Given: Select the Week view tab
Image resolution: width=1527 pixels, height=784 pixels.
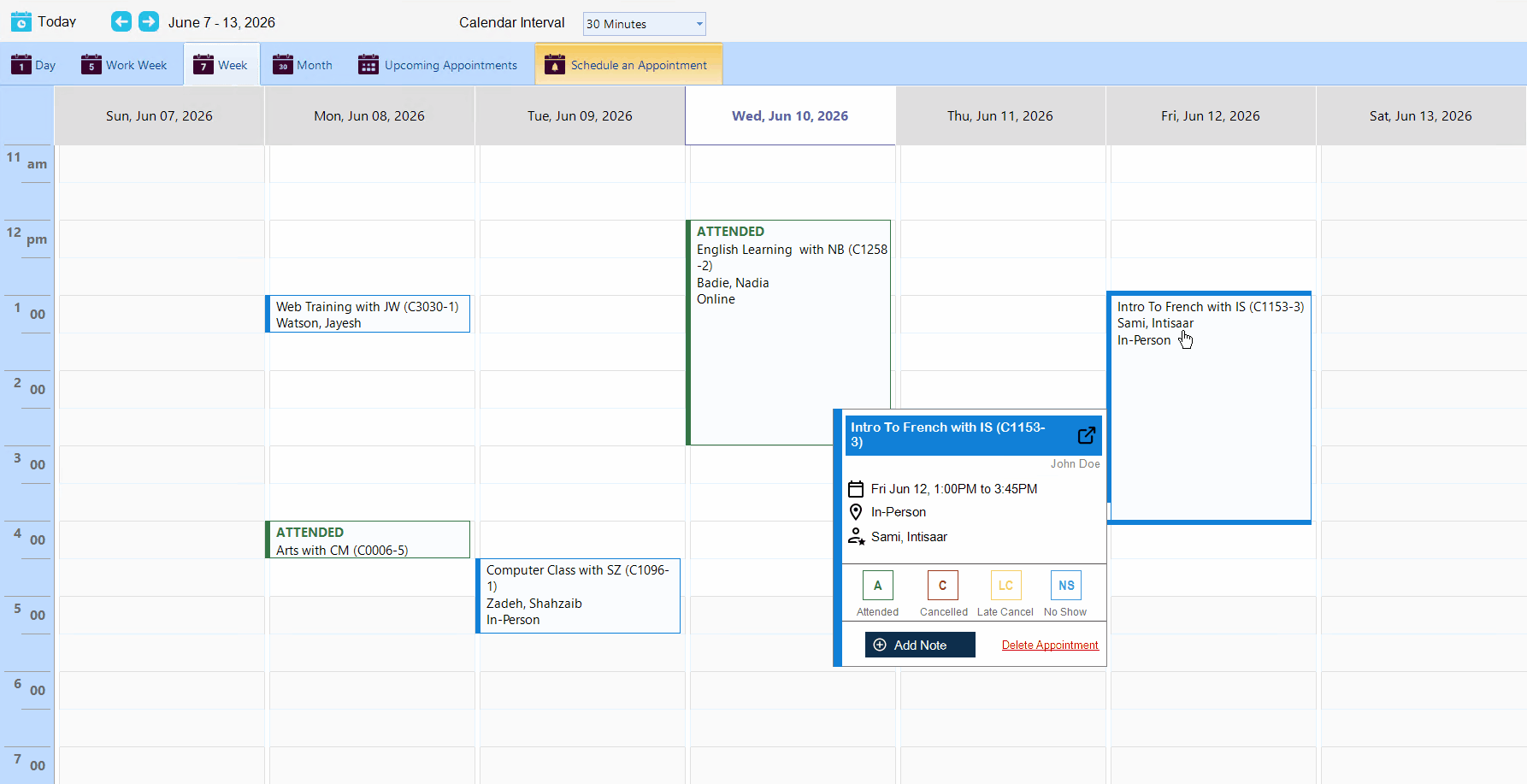Looking at the screenshot, I should coord(221,65).
